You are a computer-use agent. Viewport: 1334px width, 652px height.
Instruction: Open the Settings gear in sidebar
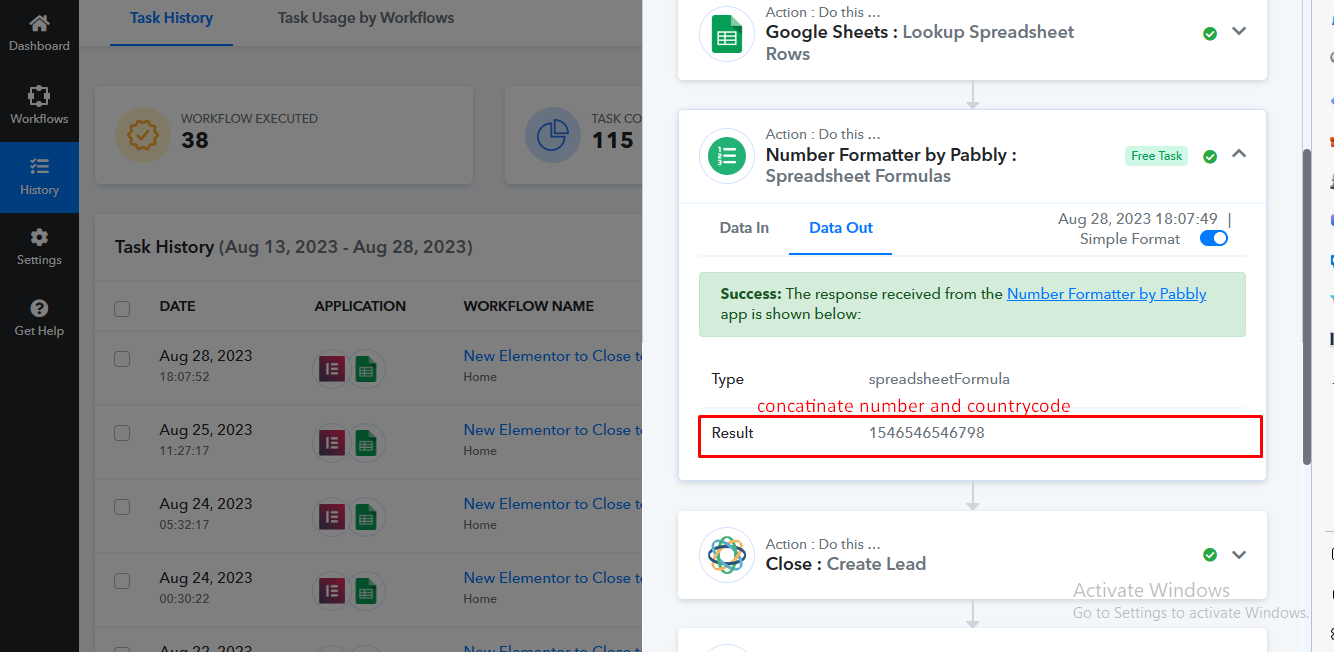click(39, 237)
